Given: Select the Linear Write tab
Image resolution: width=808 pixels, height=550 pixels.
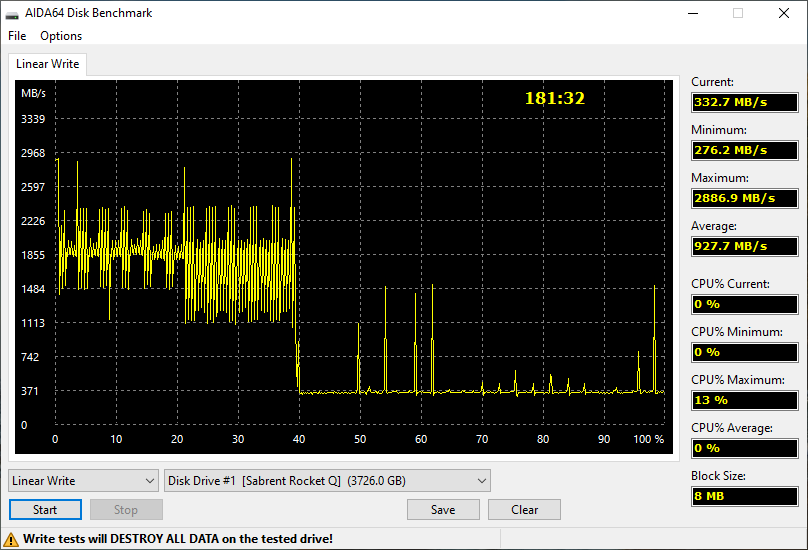Looking at the screenshot, I should (x=47, y=64).
